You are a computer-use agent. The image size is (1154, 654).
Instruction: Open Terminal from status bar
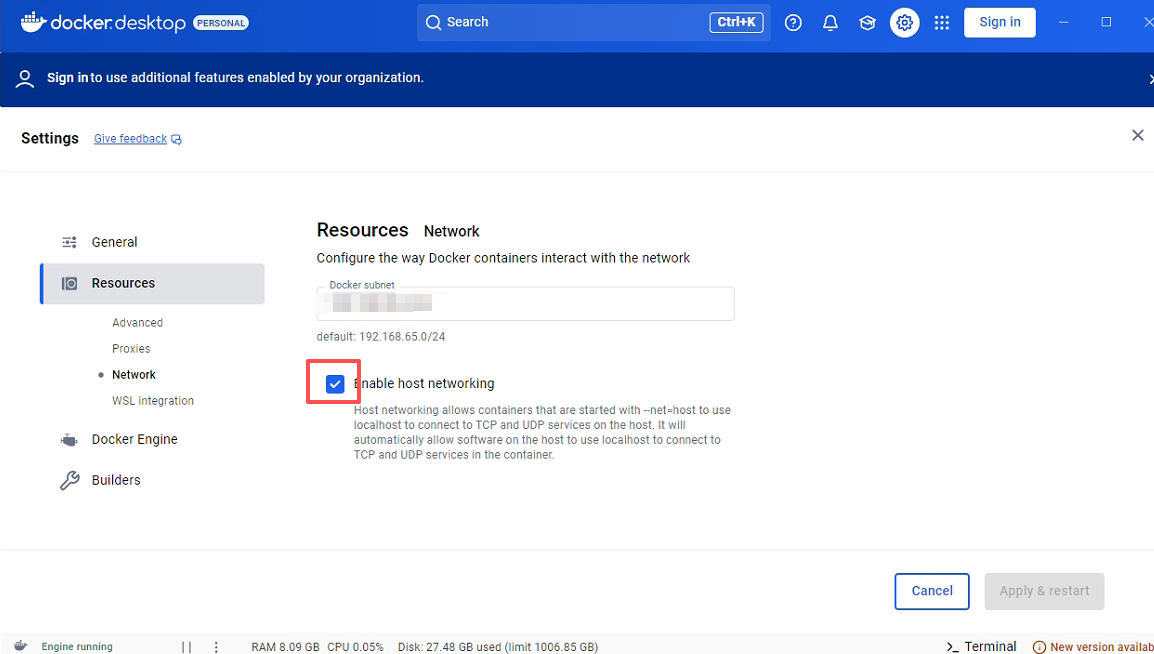981,646
